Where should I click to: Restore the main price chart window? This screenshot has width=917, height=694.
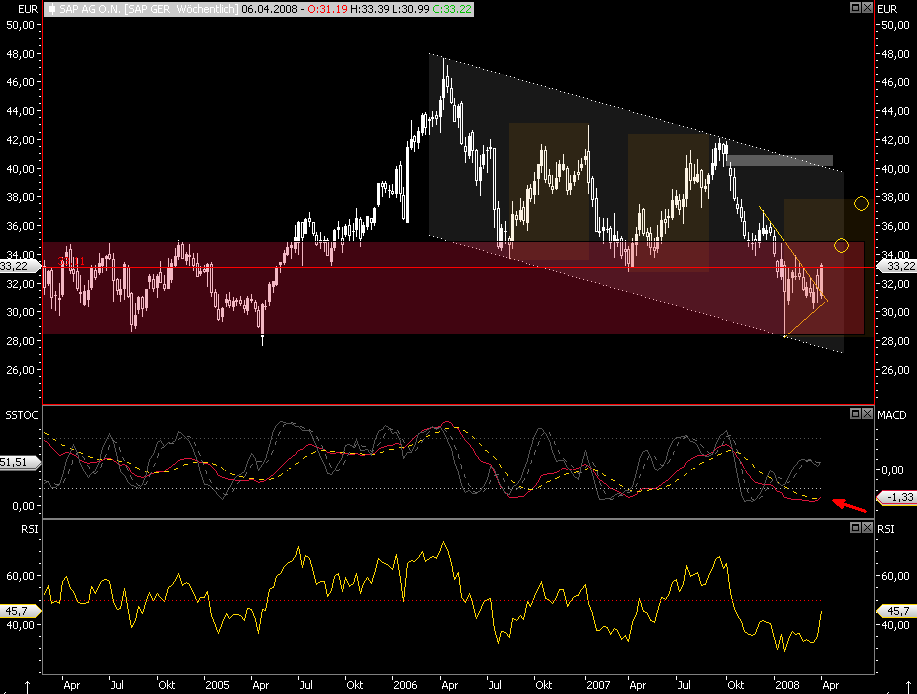[853, 8]
